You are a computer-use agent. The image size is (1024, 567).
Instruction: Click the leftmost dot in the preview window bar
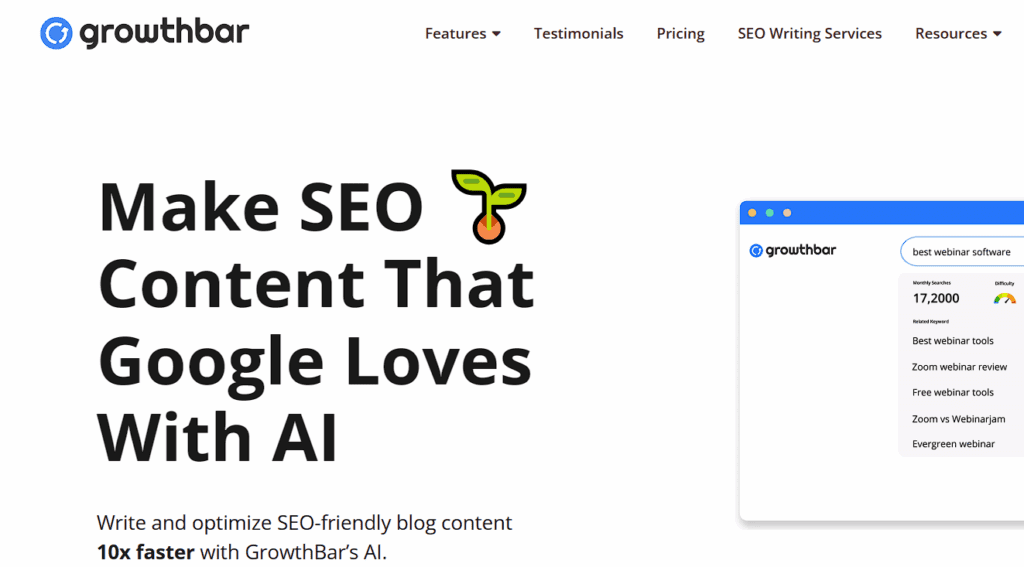[x=752, y=213]
